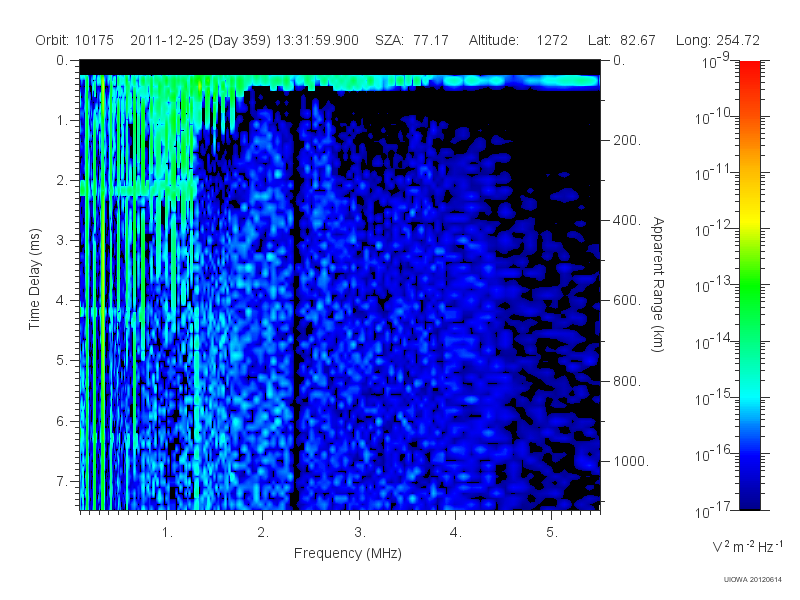This screenshot has width=800, height=600.
Task: Click the '800.' Apparent Range tick label
Action: tap(627, 381)
